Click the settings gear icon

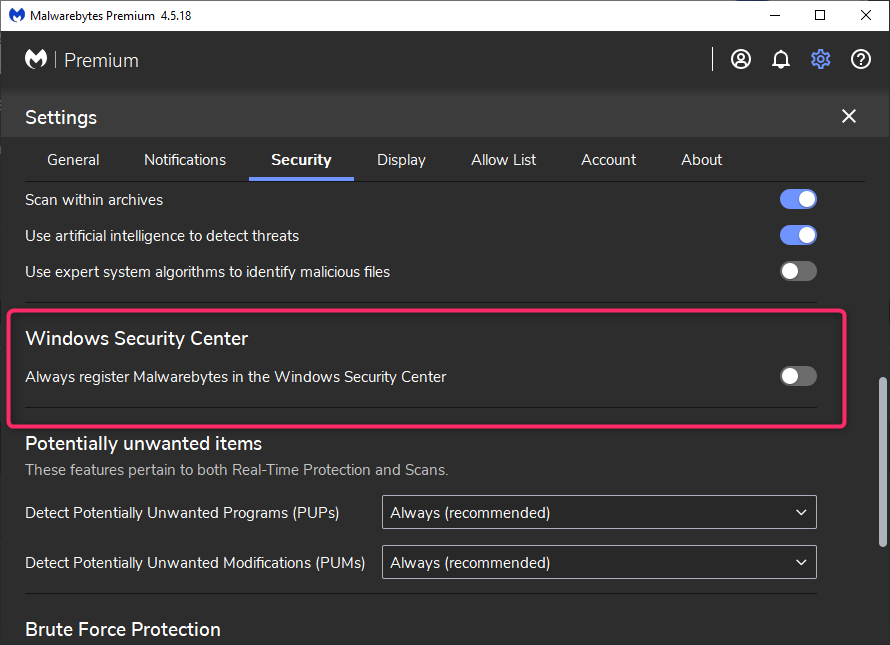point(820,59)
